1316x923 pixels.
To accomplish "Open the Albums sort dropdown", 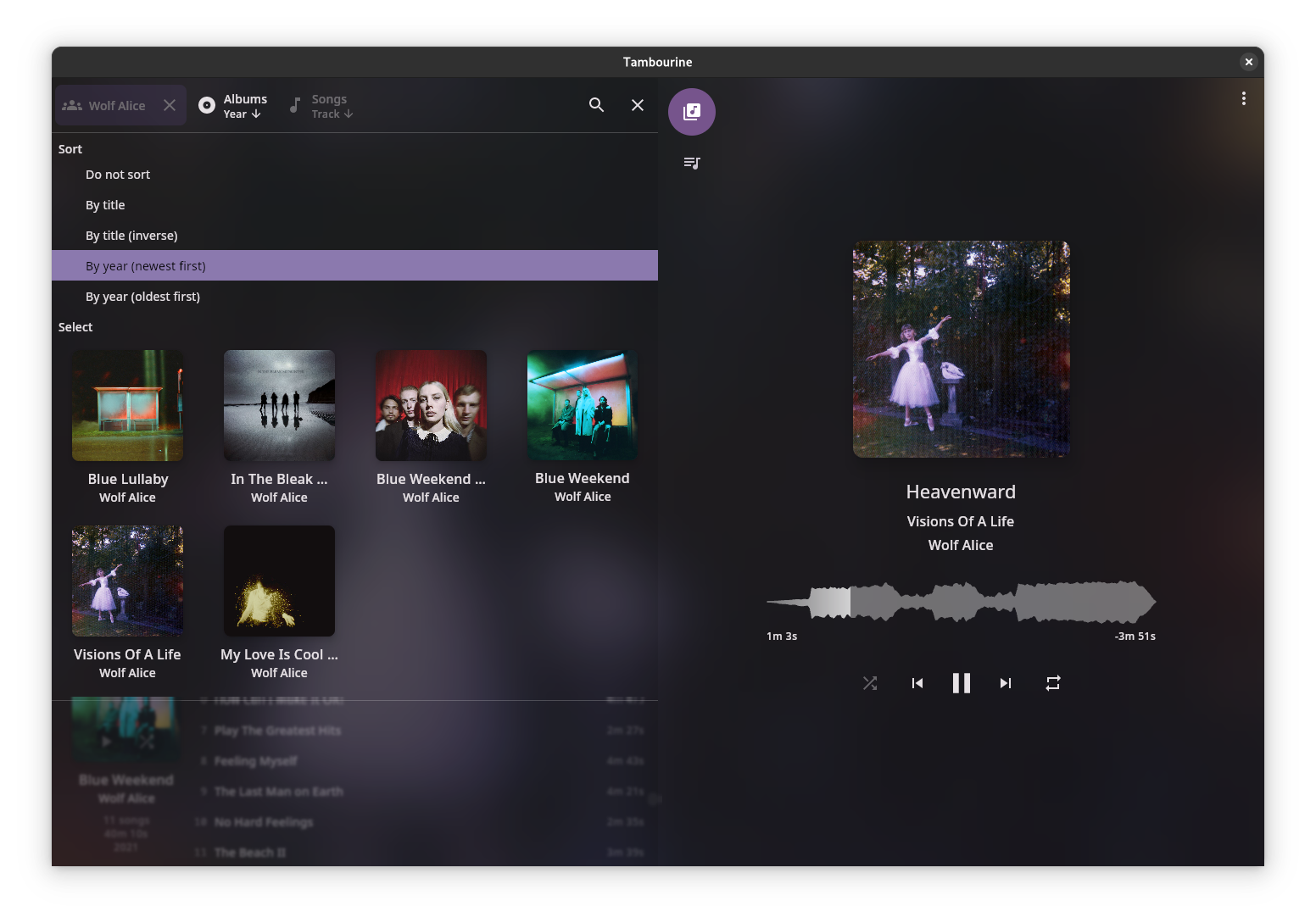I will [232, 105].
